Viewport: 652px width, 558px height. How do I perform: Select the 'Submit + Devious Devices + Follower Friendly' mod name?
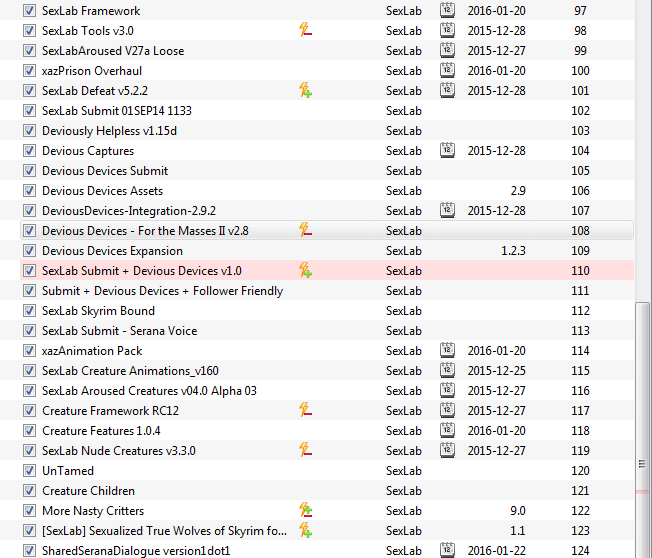[x=163, y=291]
